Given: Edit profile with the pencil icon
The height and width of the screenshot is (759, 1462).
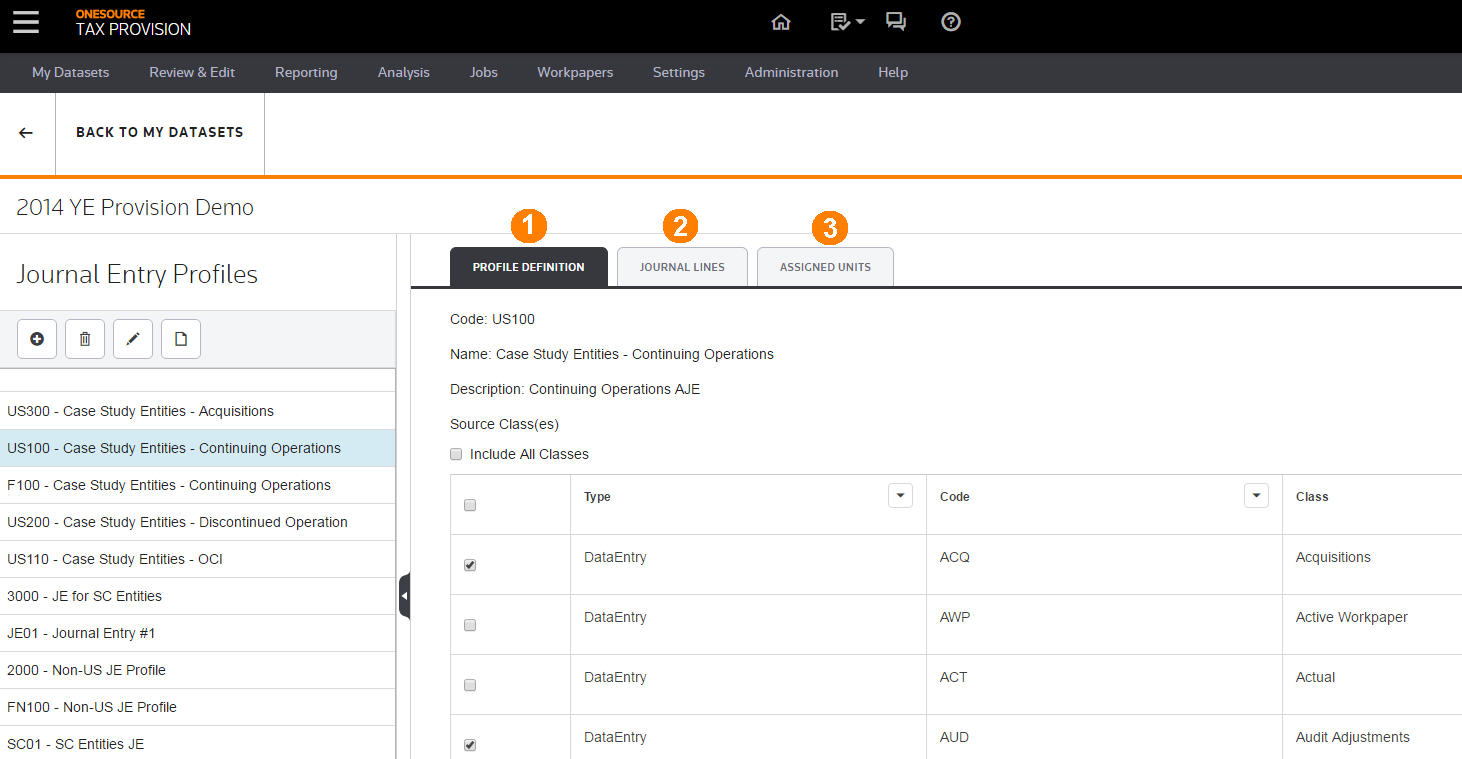Looking at the screenshot, I should (133, 340).
